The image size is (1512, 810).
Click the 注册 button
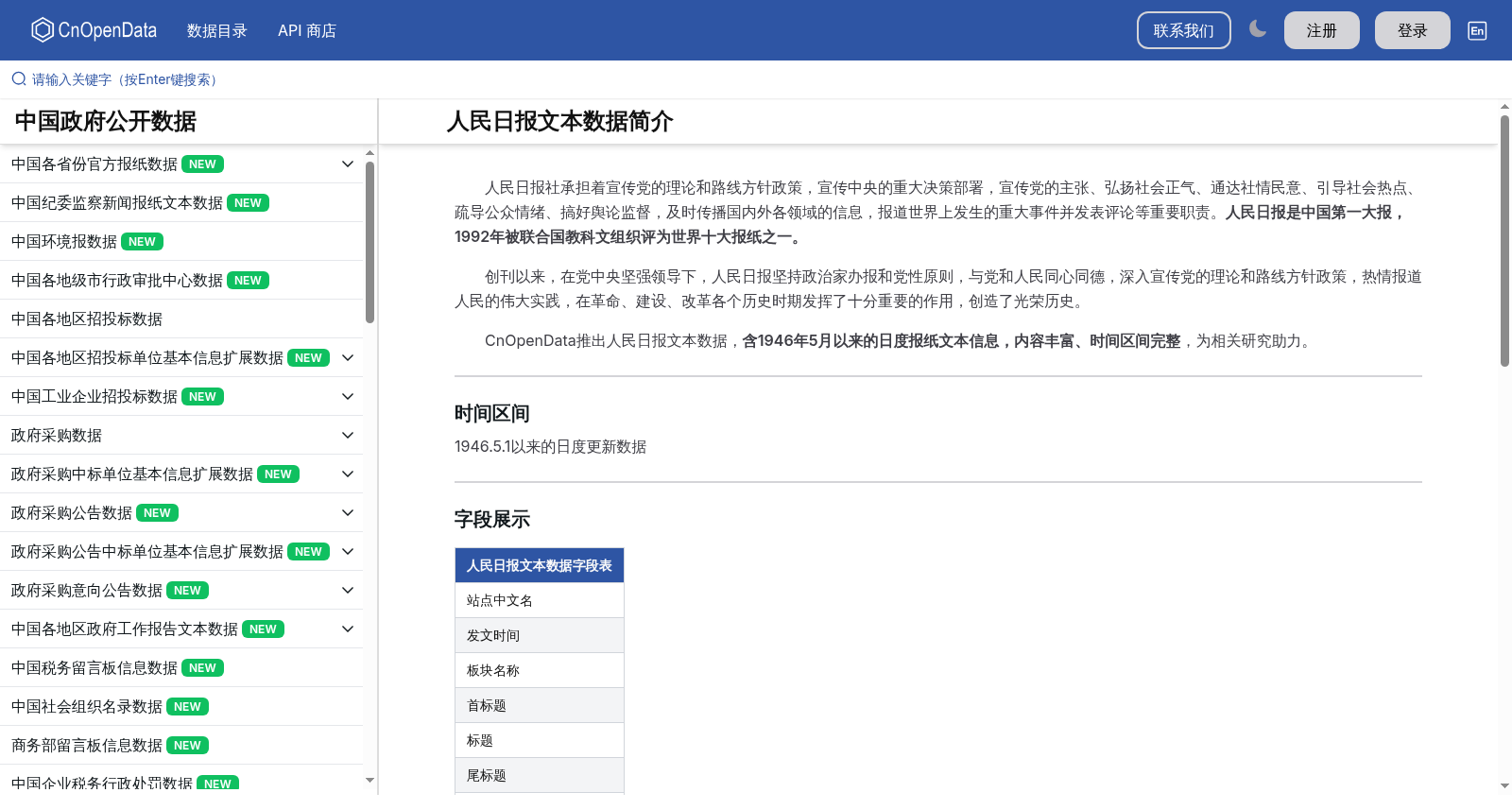click(1322, 30)
